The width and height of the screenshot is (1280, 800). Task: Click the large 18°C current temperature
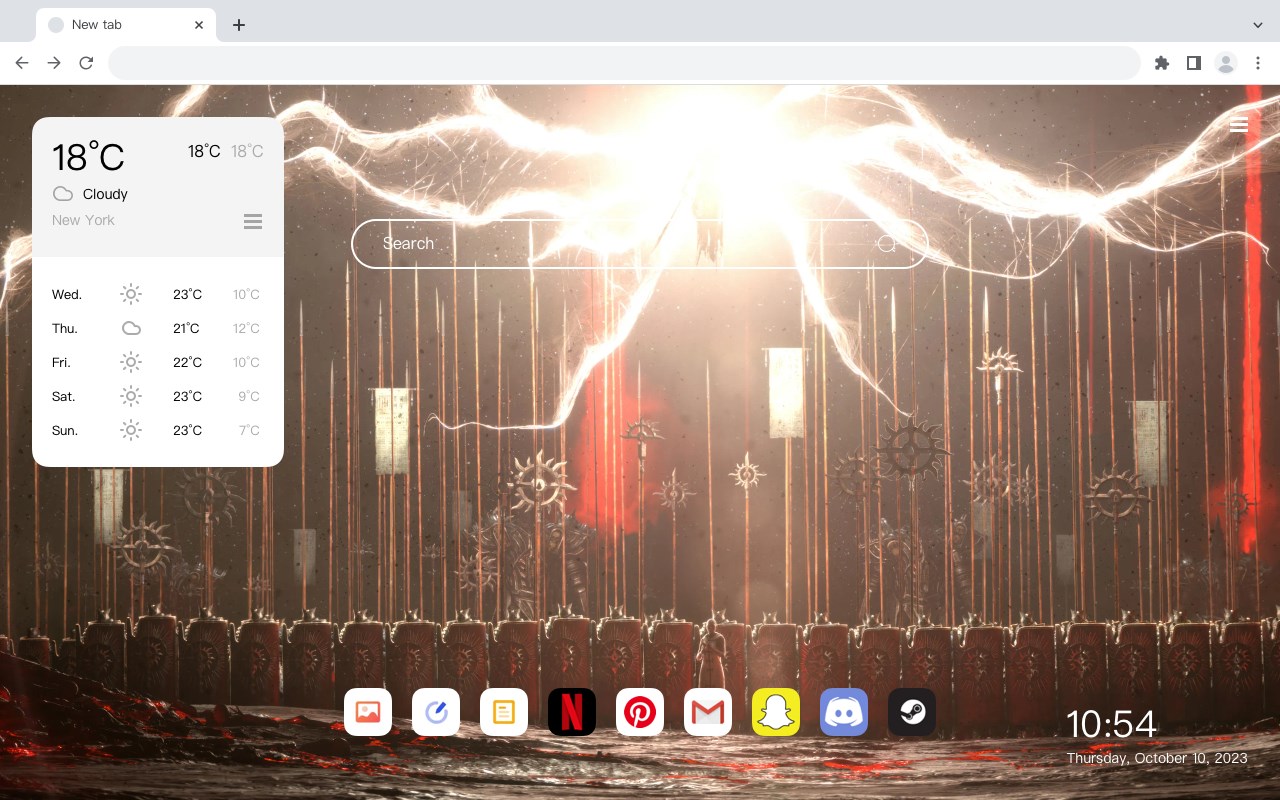click(x=88, y=157)
